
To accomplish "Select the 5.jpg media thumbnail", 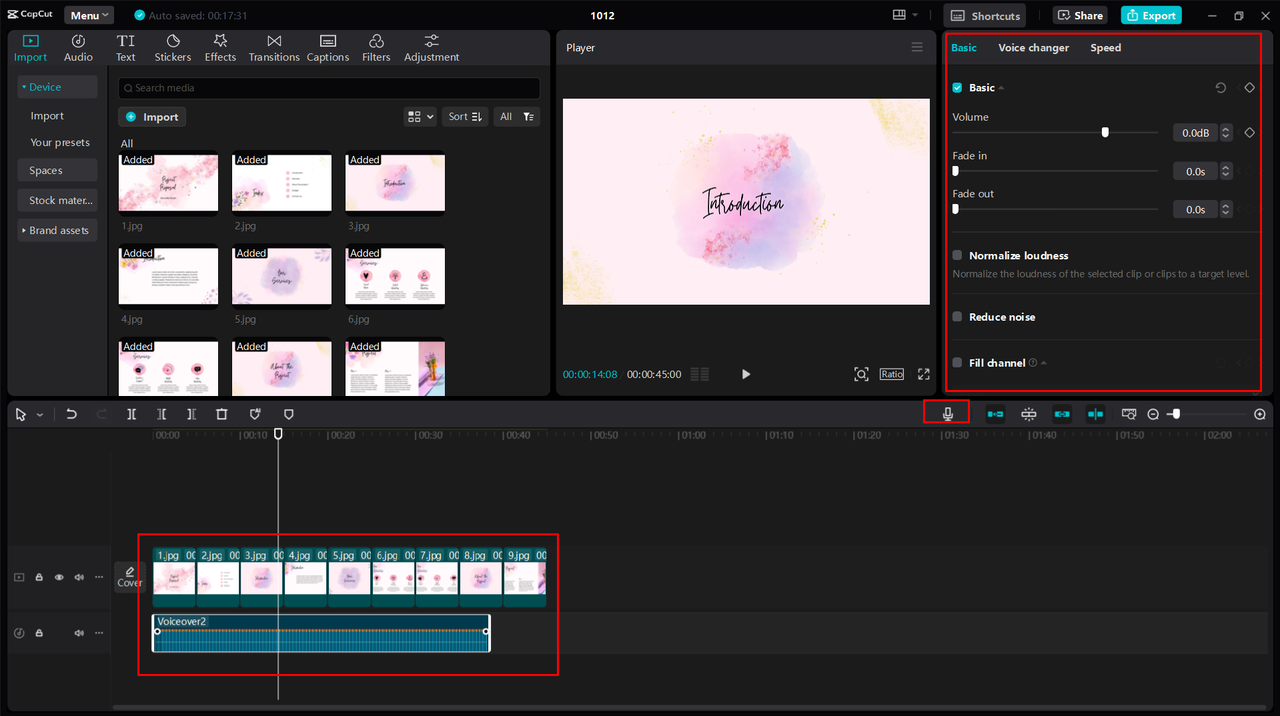I will click(x=282, y=277).
